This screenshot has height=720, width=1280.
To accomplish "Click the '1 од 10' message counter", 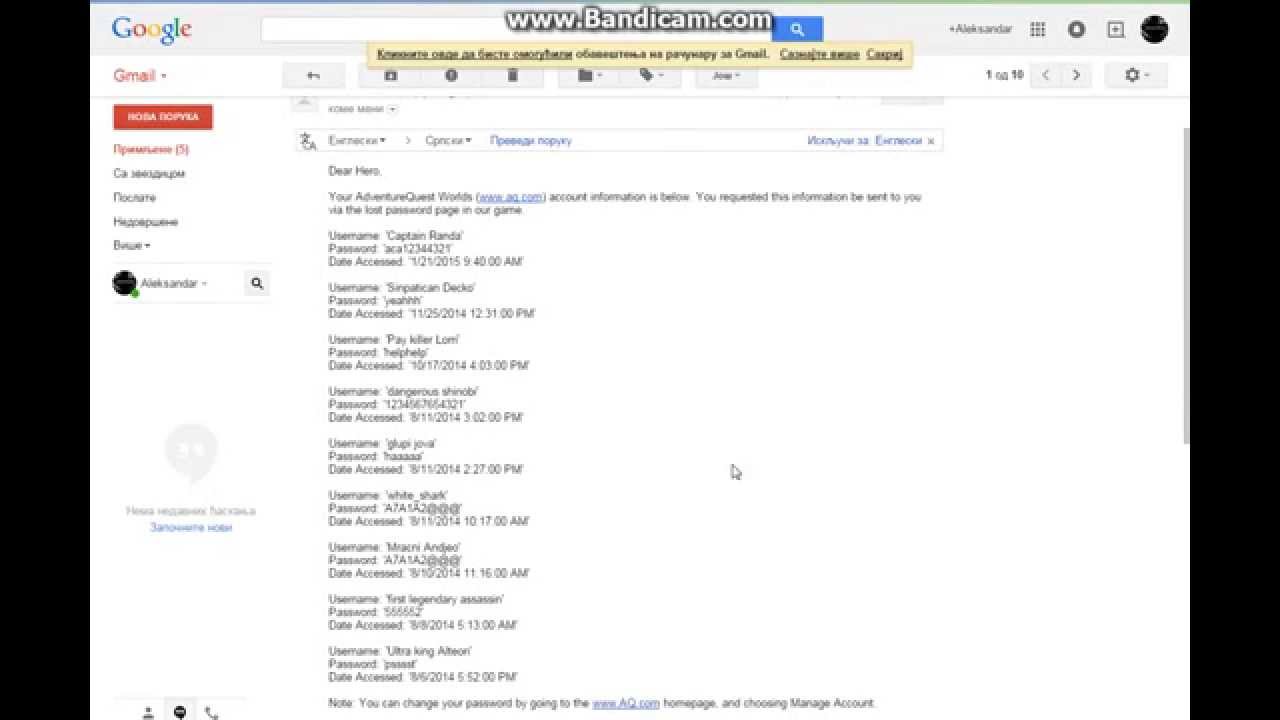I will [1004, 75].
